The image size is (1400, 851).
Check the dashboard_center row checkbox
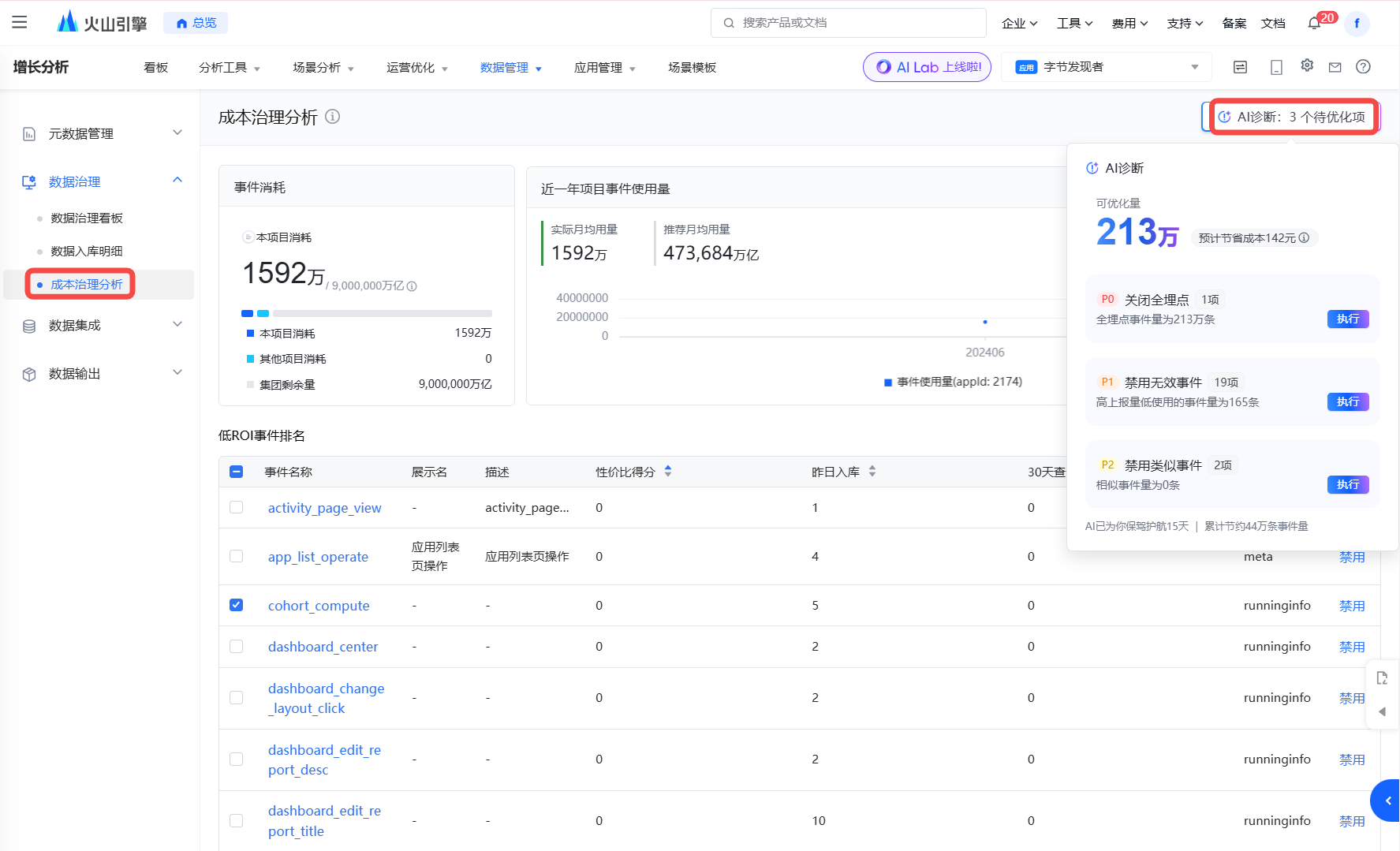click(x=236, y=646)
